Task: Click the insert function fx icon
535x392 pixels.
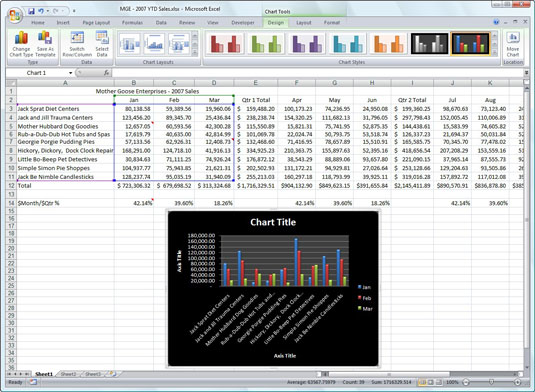Action: pos(106,73)
